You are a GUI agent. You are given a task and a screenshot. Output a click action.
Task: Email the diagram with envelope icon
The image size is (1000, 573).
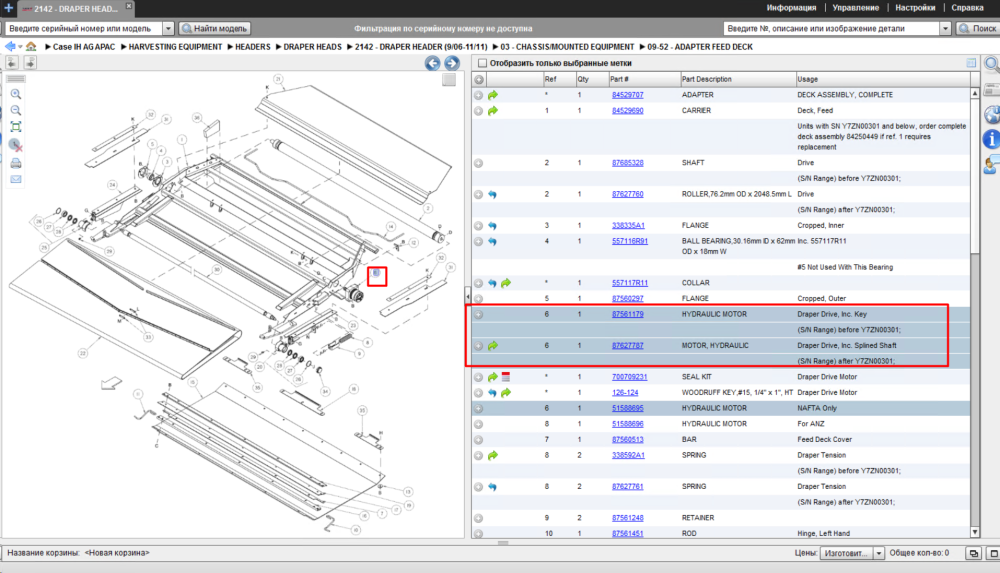click(x=16, y=179)
